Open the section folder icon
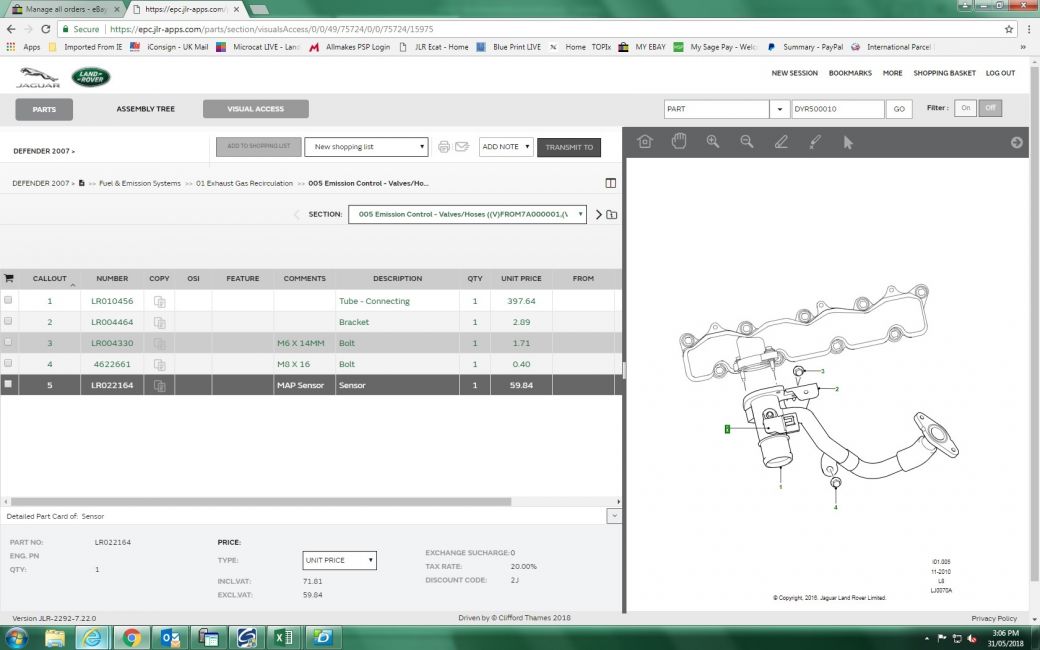This screenshot has height=650, width=1040. click(x=612, y=215)
